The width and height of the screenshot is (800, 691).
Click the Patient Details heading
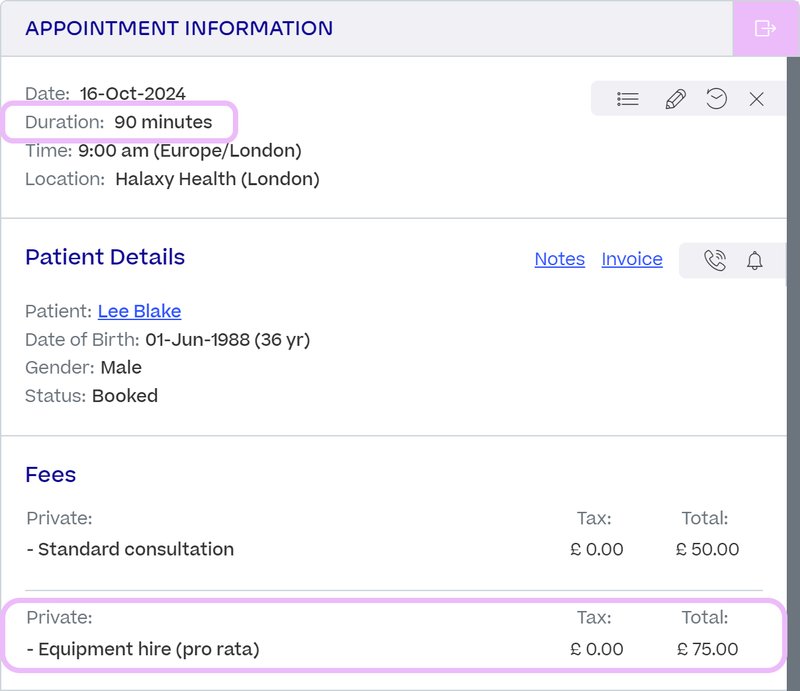[x=105, y=257]
